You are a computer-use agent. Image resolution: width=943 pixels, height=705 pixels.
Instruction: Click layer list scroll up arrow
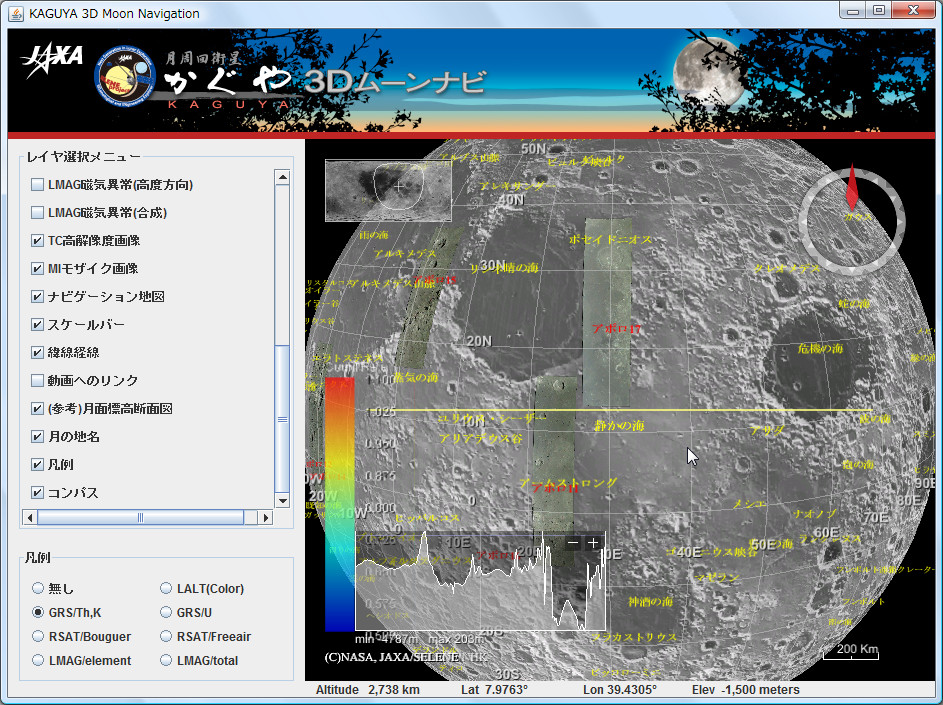click(x=282, y=177)
